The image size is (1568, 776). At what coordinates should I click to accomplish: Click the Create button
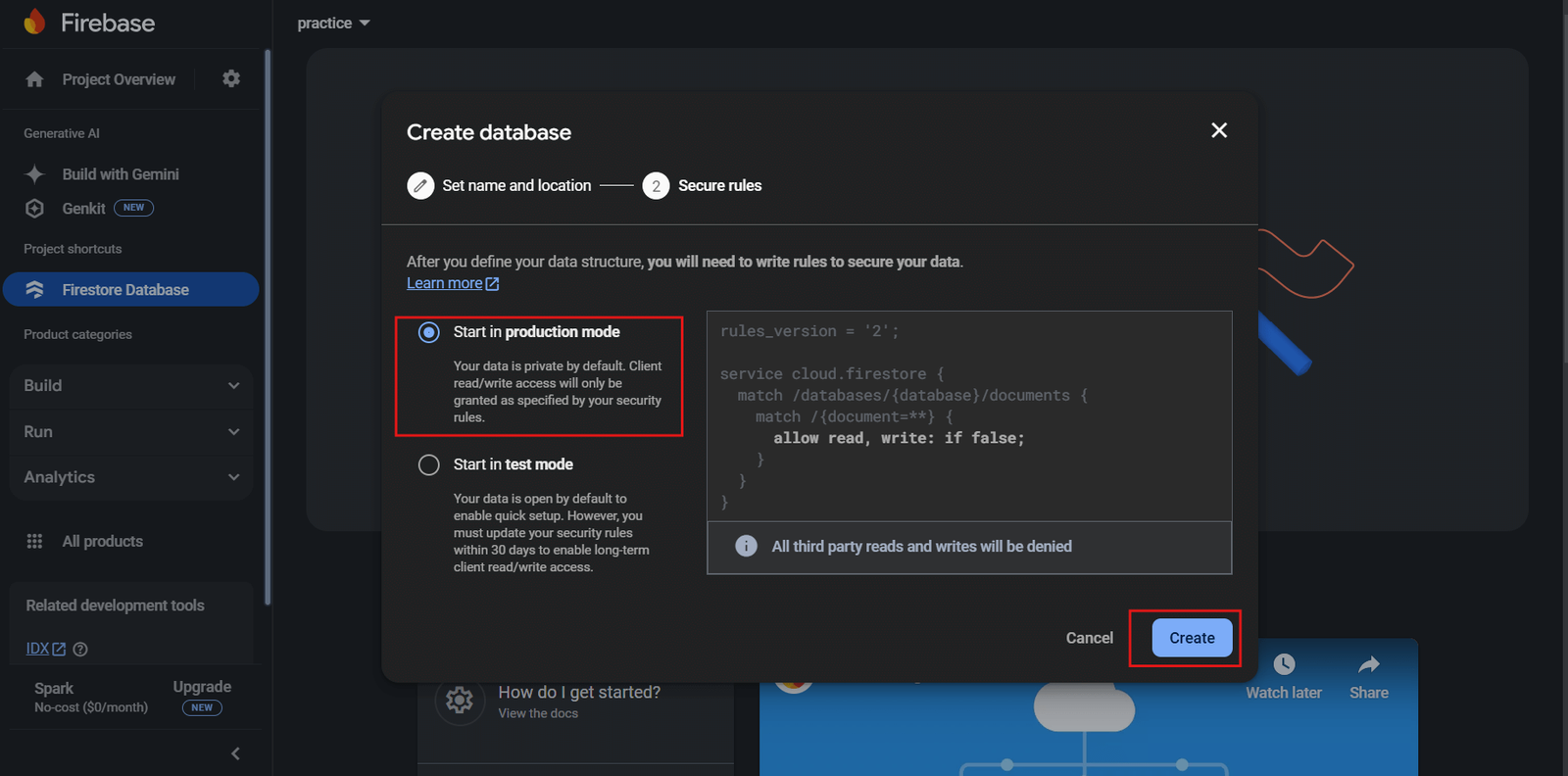(x=1192, y=638)
